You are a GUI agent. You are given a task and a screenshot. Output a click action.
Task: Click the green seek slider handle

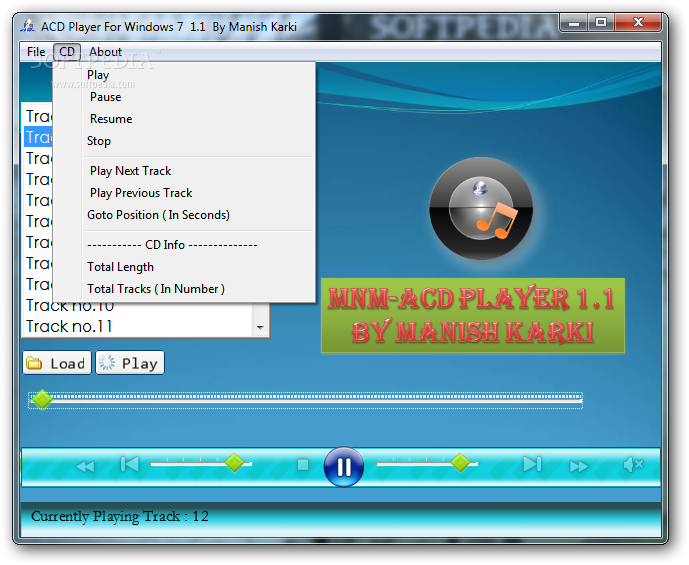[42, 399]
